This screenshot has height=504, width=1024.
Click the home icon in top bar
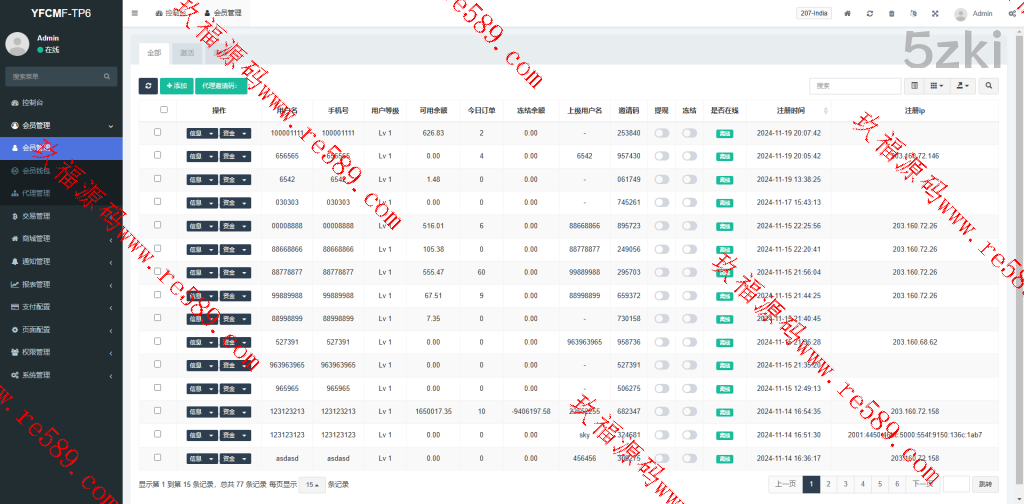(847, 14)
